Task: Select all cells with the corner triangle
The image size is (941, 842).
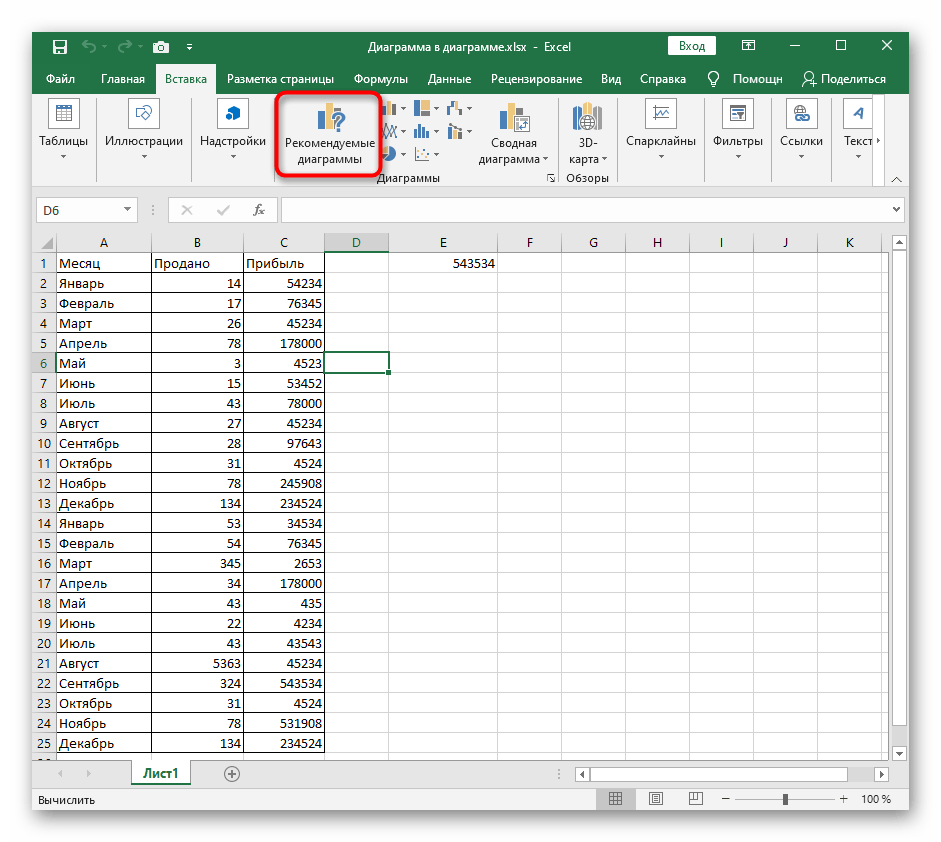Action: point(46,242)
